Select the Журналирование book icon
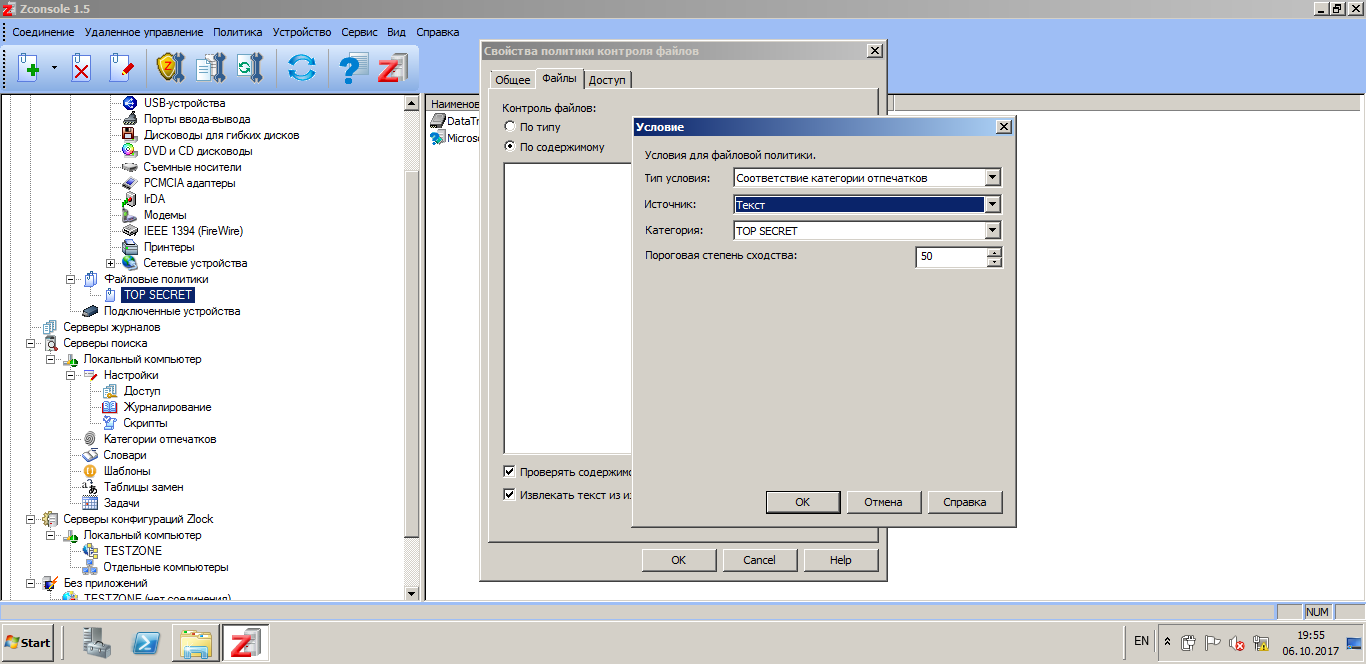 tap(110, 407)
